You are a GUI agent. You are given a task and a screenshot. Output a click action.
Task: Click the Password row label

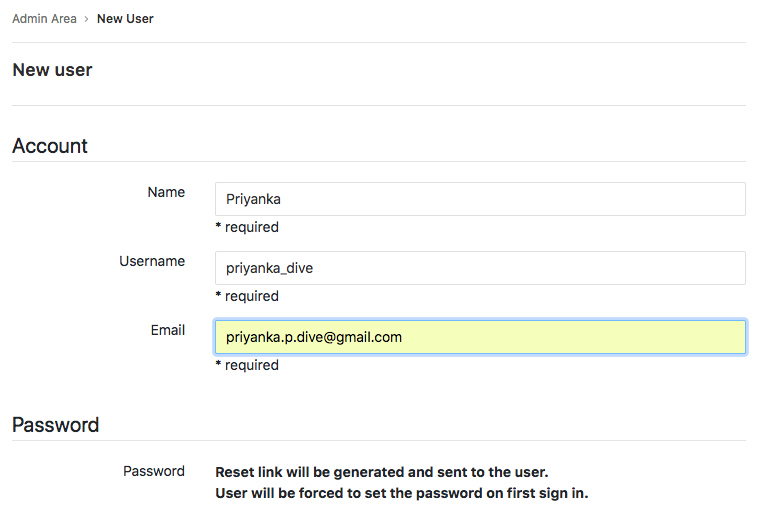[154, 471]
